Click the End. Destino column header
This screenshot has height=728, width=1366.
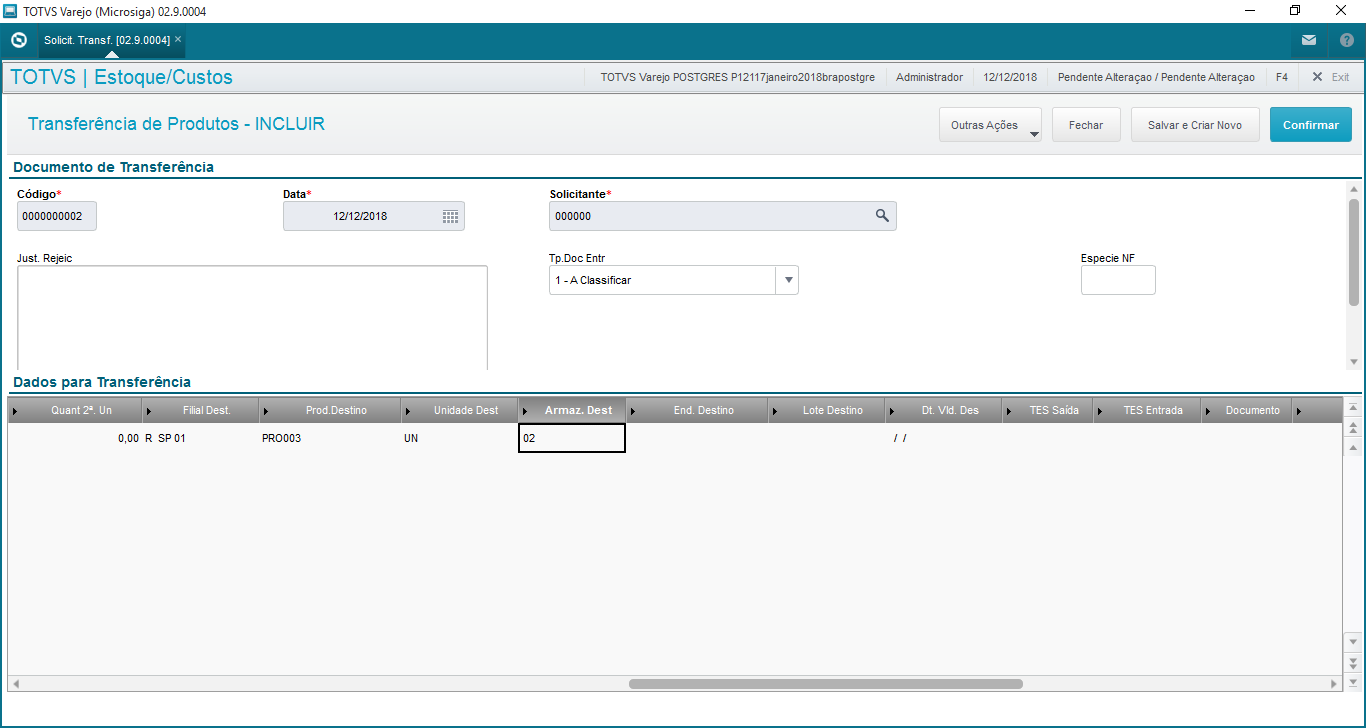[697, 410]
